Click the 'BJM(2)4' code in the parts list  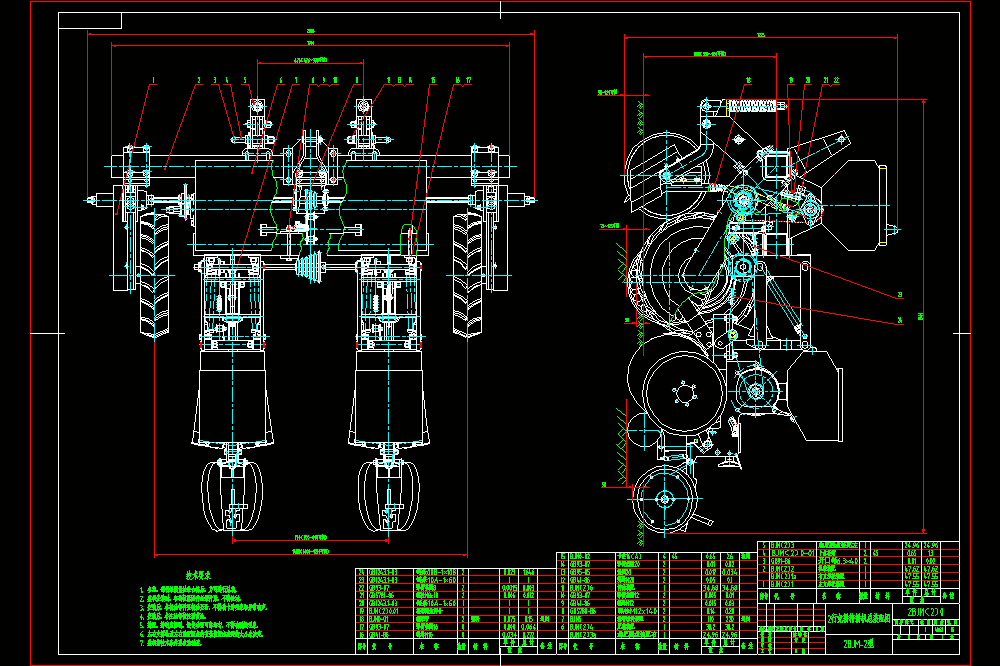click(582, 627)
